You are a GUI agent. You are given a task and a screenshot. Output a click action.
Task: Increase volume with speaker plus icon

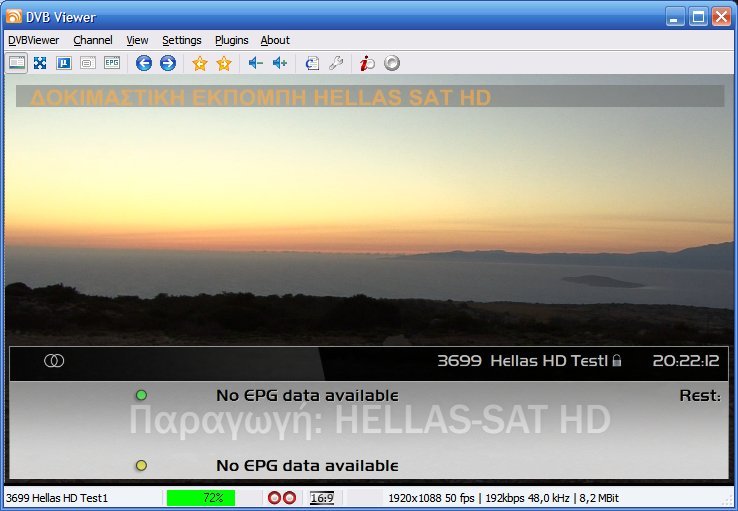280,63
